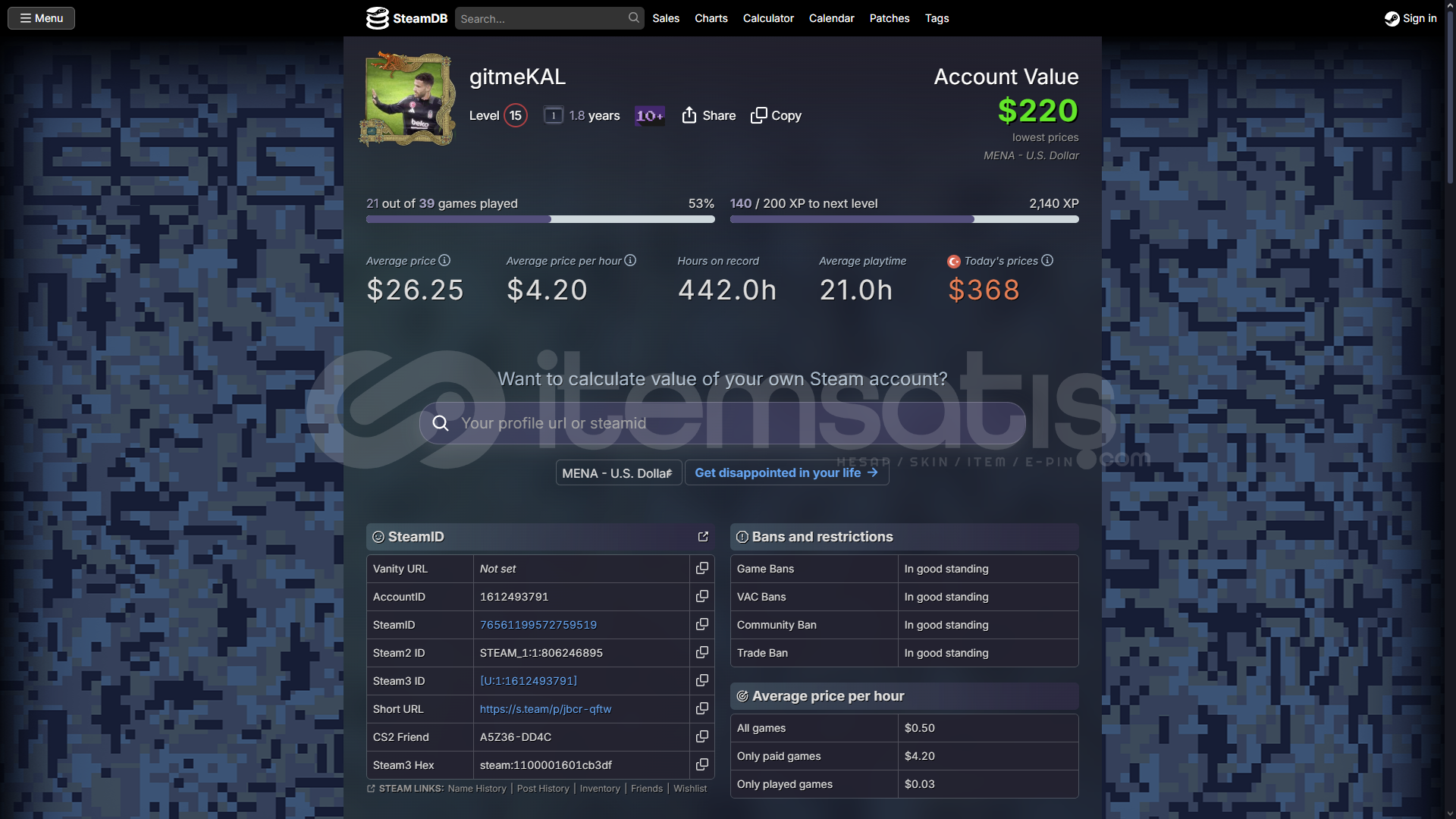1456x819 pixels.
Task: Open SteamID panel external link icon
Action: point(703,536)
